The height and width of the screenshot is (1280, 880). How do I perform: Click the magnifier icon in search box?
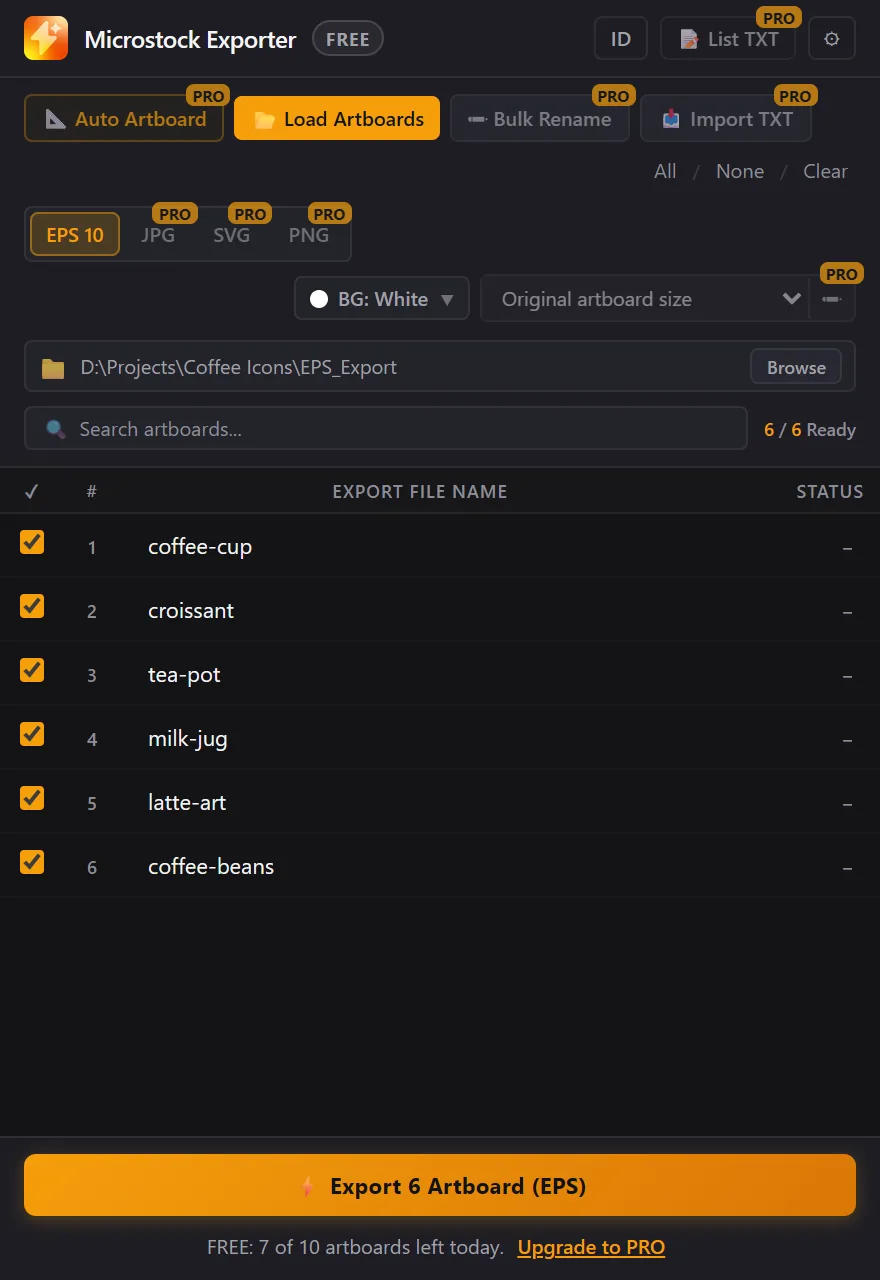[57, 430]
